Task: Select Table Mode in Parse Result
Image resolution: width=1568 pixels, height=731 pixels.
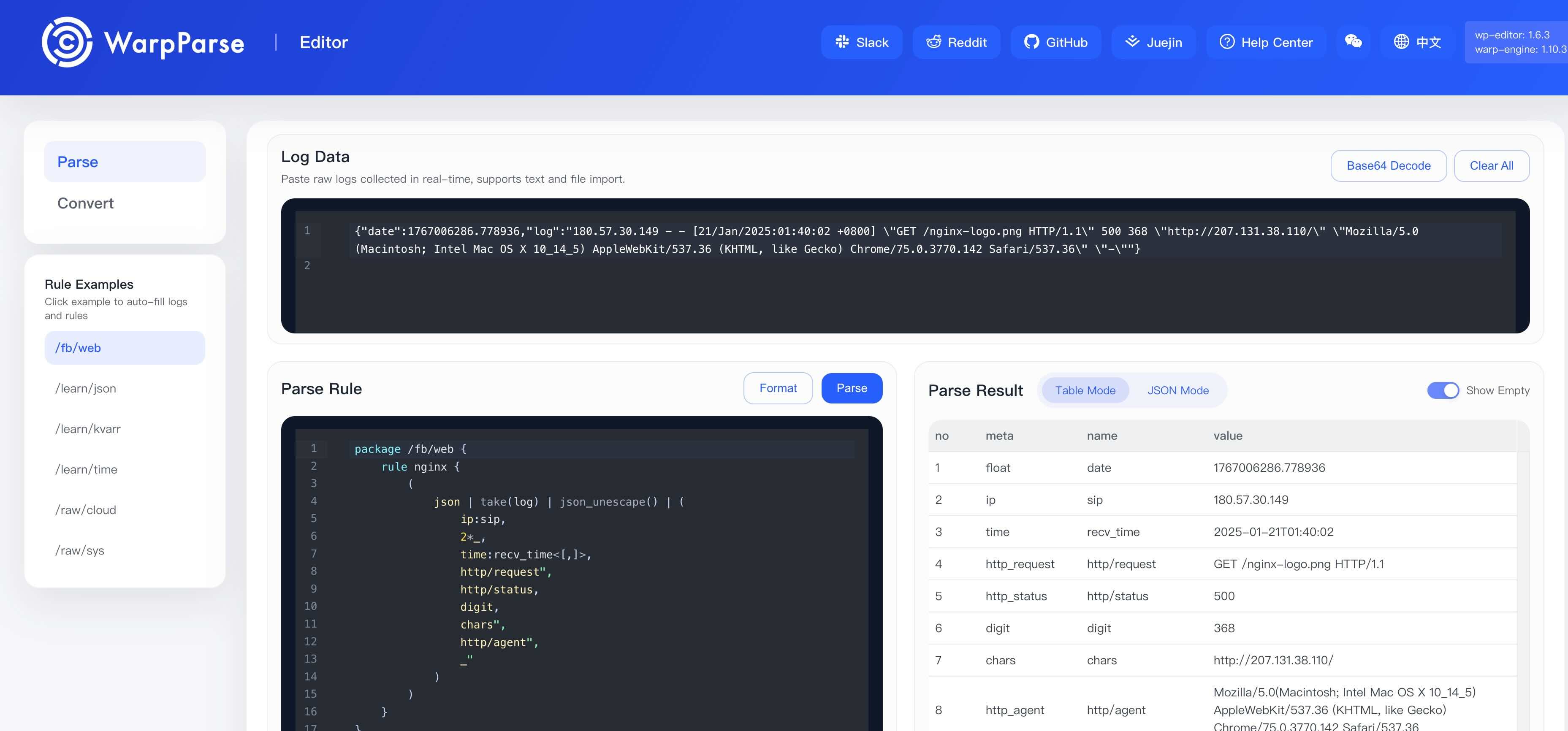Action: (1085, 390)
